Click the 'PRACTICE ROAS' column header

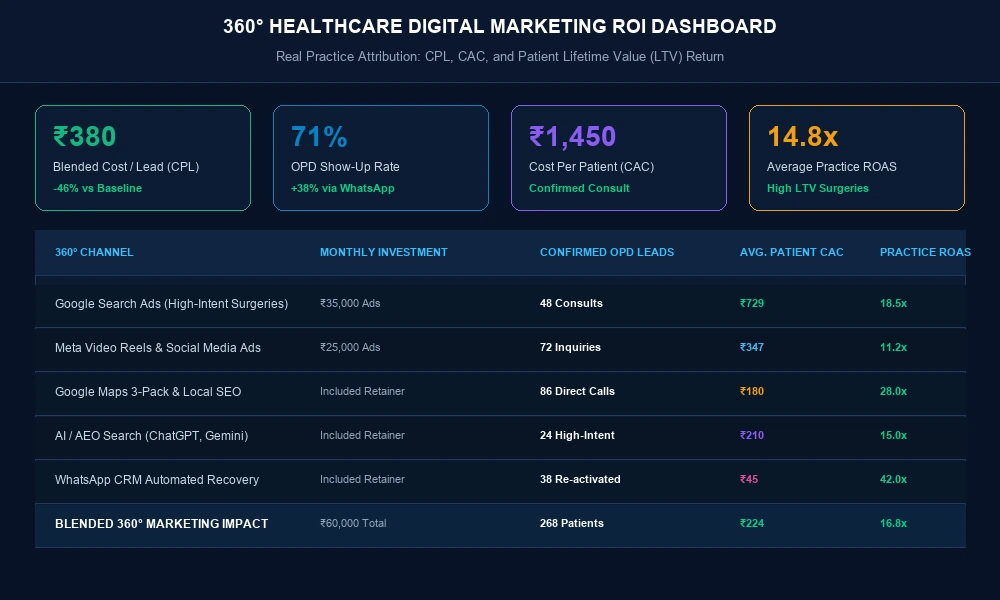(x=925, y=252)
